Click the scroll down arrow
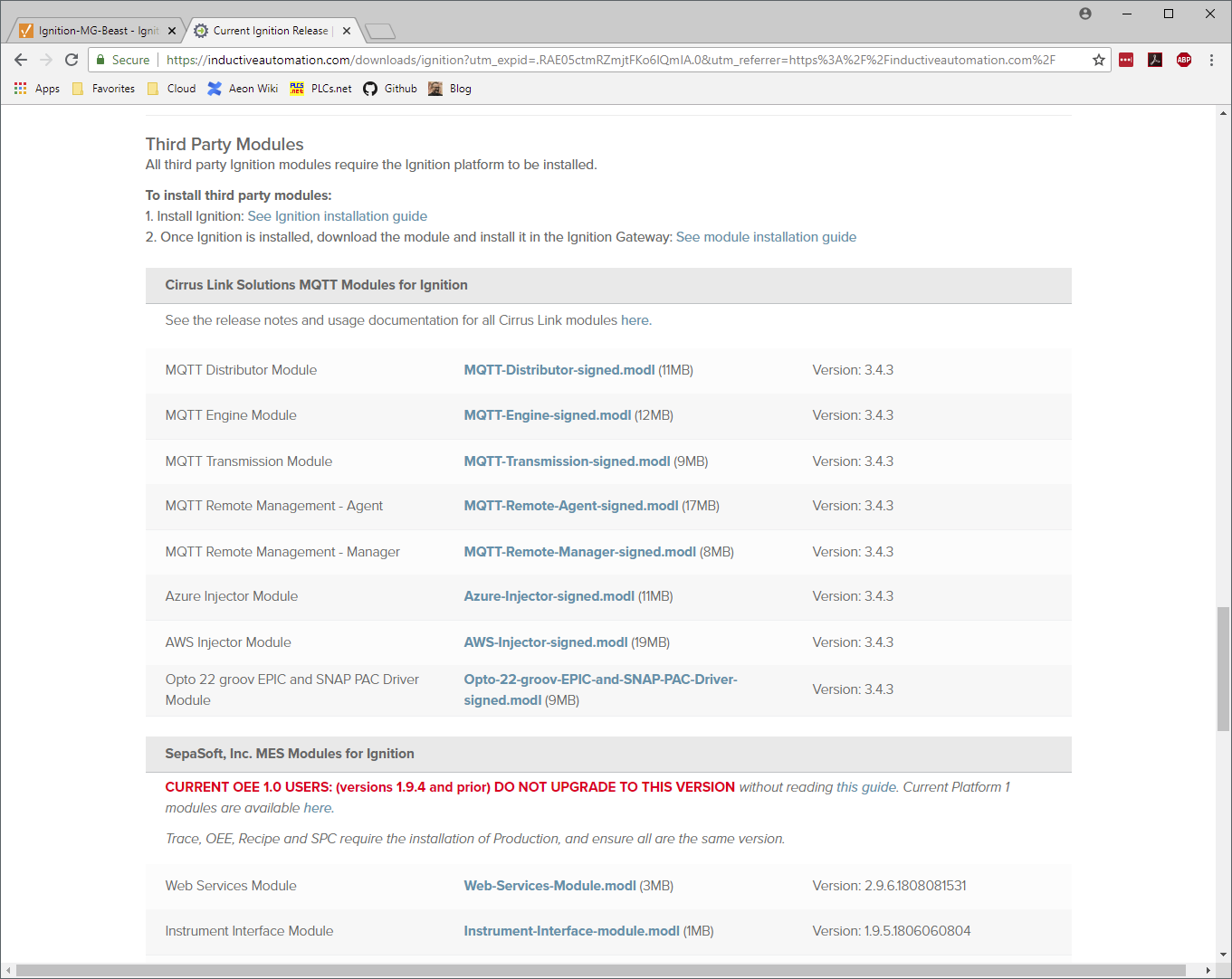 (1224, 955)
